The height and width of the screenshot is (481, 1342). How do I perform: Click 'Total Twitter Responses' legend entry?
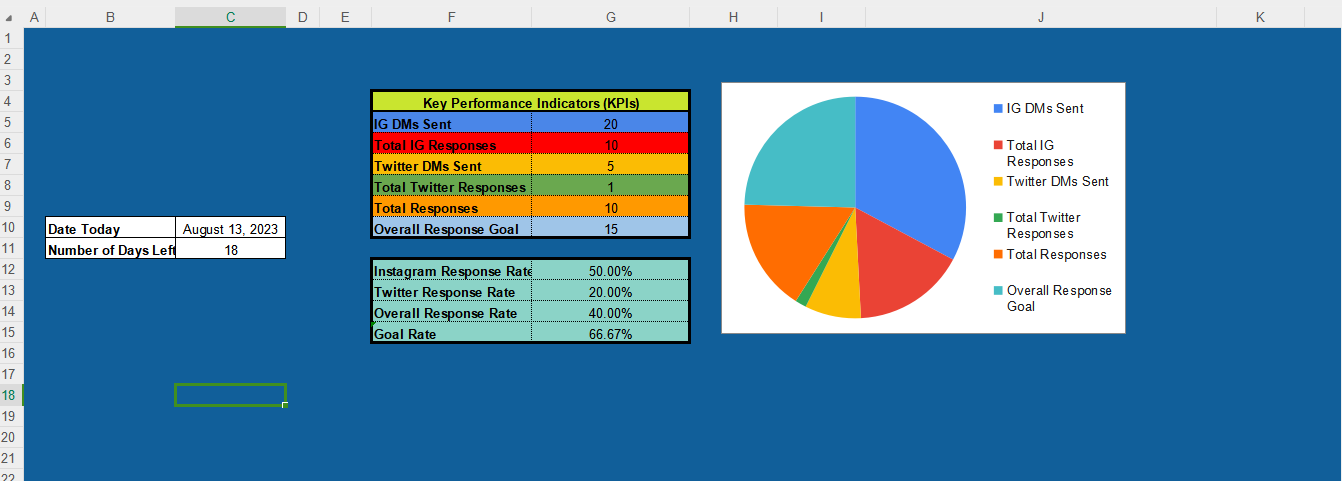1037,225
